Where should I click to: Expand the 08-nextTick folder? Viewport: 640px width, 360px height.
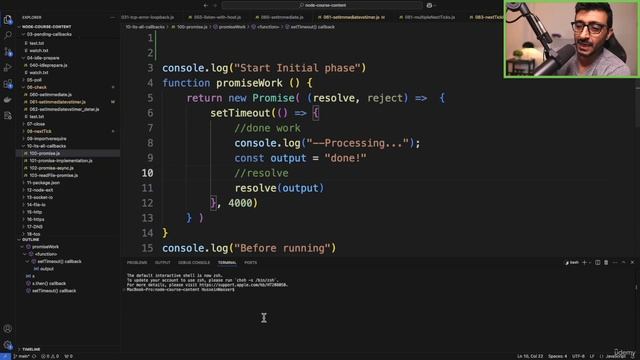pyautogui.click(x=39, y=131)
